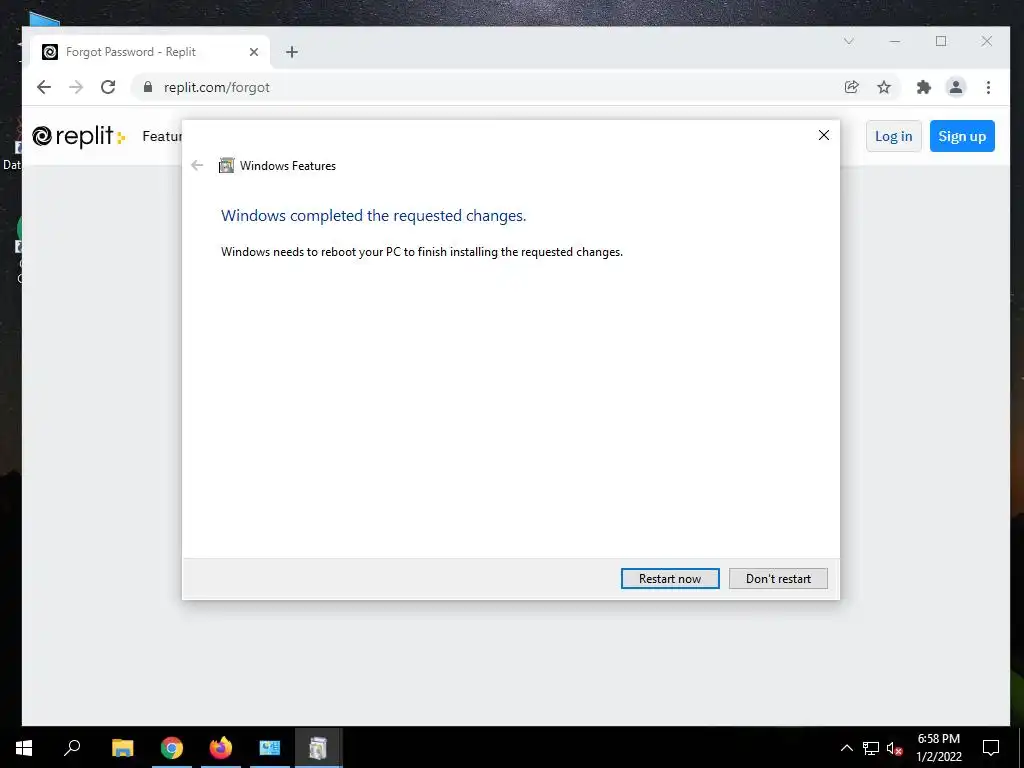Reload the Replit page
This screenshot has width=1024, height=768.
pyautogui.click(x=108, y=87)
